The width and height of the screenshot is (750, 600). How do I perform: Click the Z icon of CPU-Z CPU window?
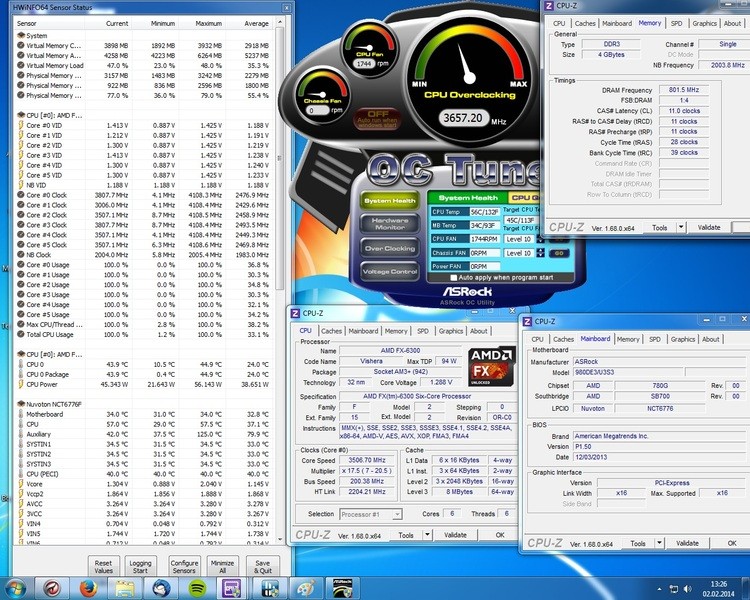(295, 313)
